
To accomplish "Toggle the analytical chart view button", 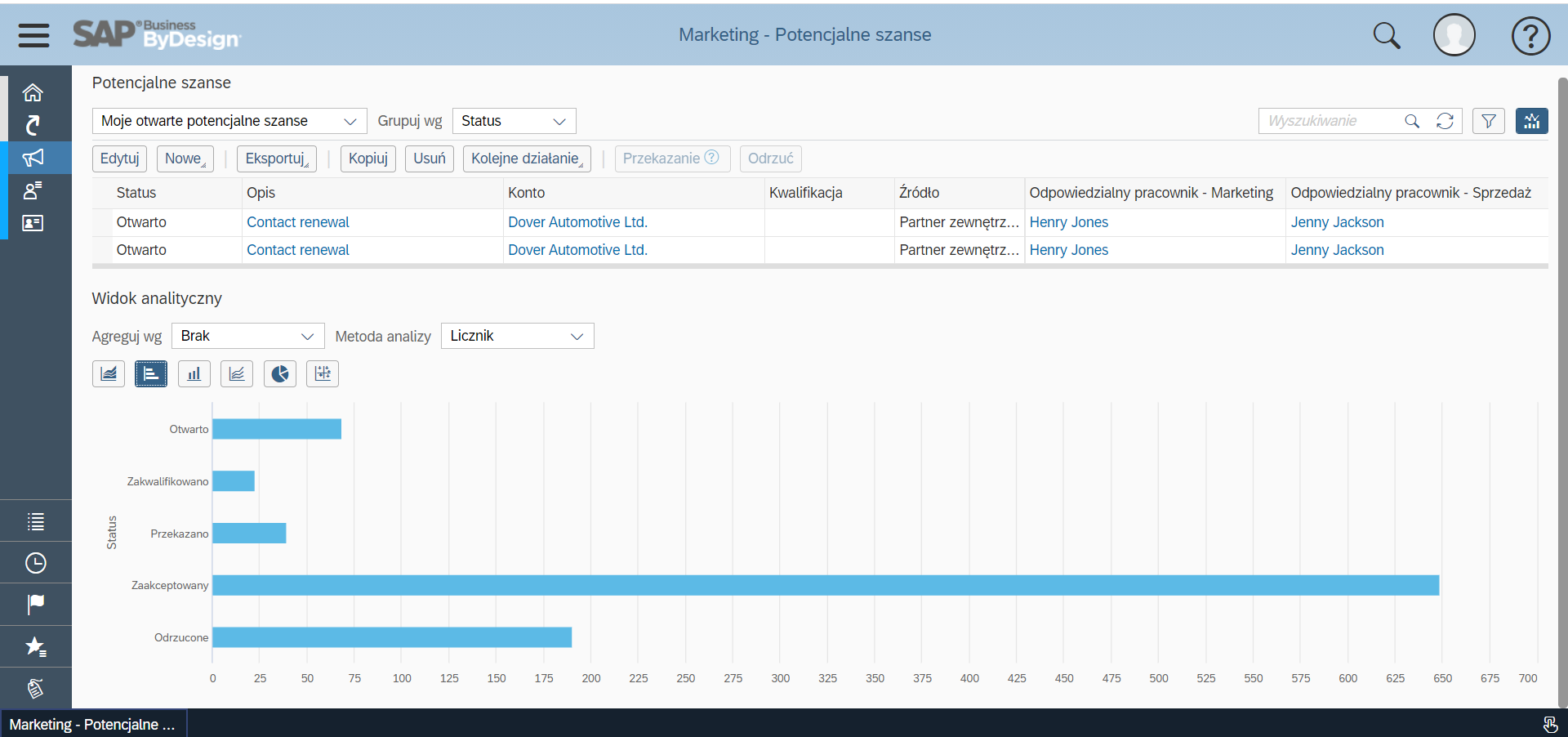I will 1531,121.
